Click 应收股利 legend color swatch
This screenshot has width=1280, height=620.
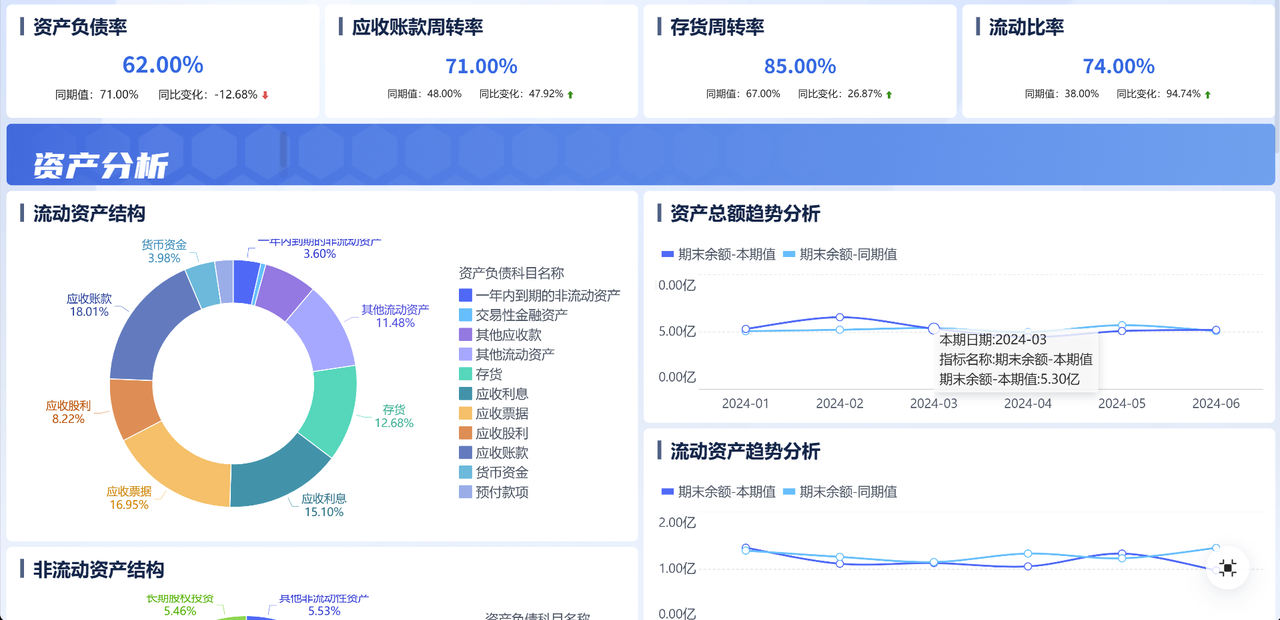coord(465,433)
